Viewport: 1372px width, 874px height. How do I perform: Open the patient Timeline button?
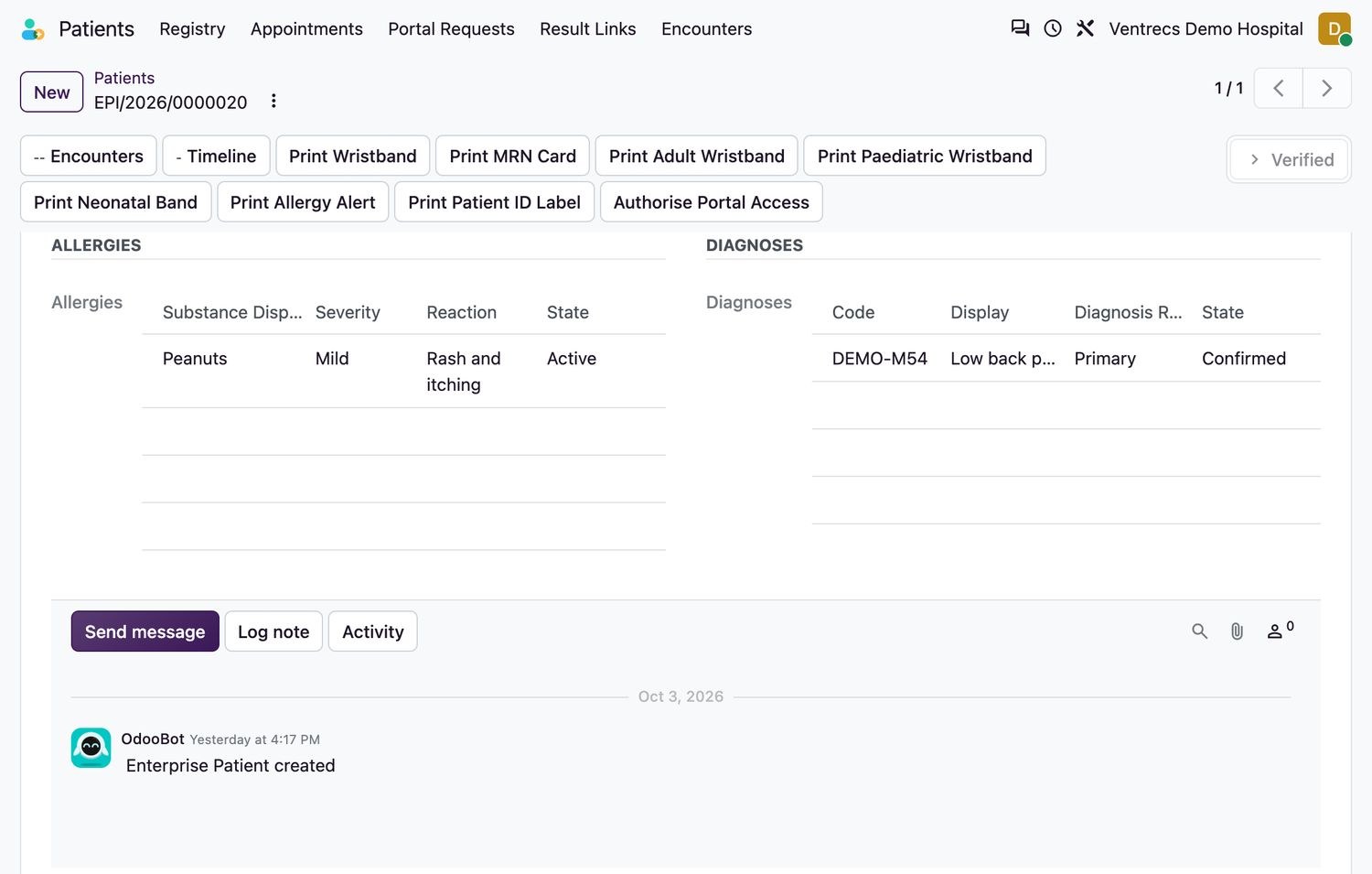coord(216,156)
